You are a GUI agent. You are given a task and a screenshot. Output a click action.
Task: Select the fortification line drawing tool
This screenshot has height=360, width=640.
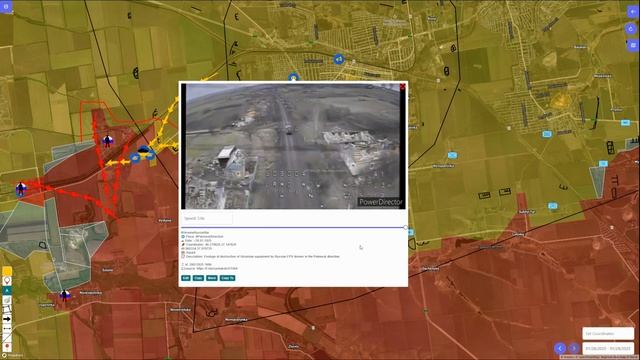[7, 309]
